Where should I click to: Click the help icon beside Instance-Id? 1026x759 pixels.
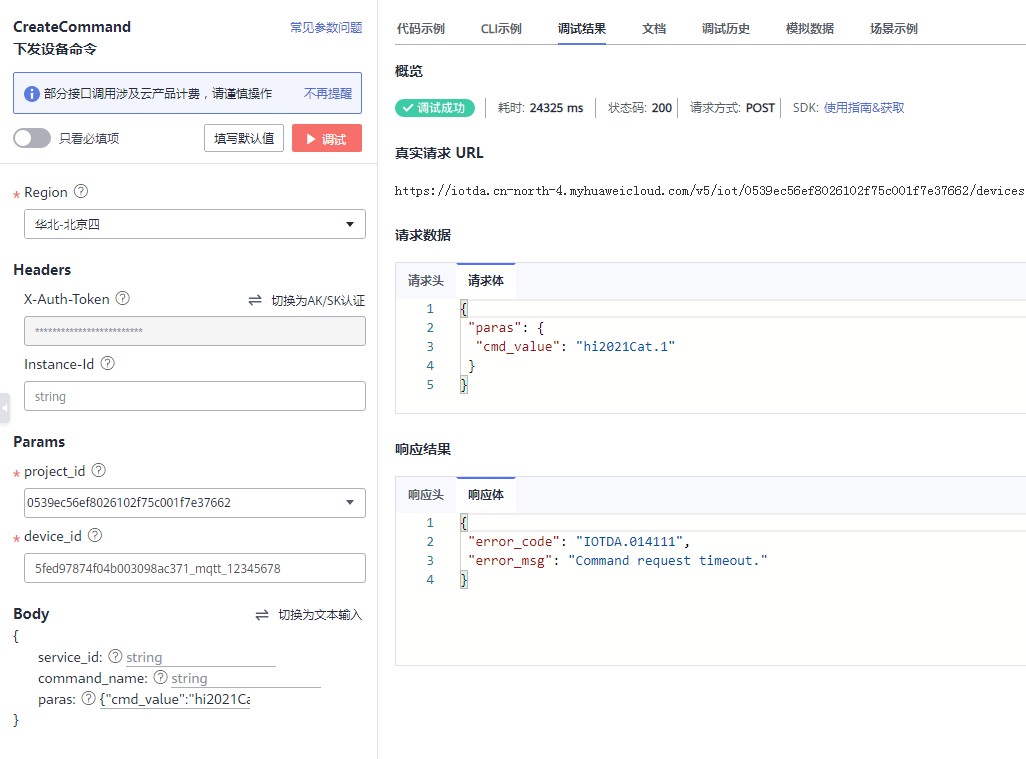[107, 363]
